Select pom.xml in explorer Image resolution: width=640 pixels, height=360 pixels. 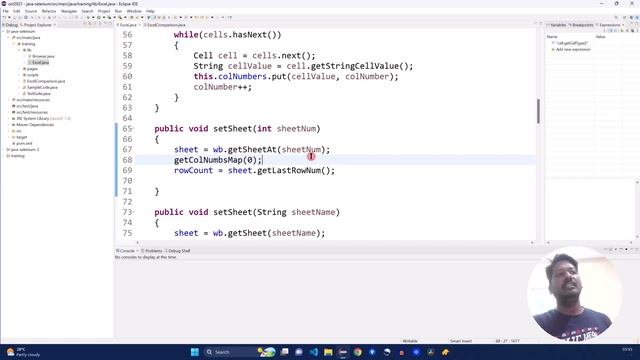tap(24, 143)
